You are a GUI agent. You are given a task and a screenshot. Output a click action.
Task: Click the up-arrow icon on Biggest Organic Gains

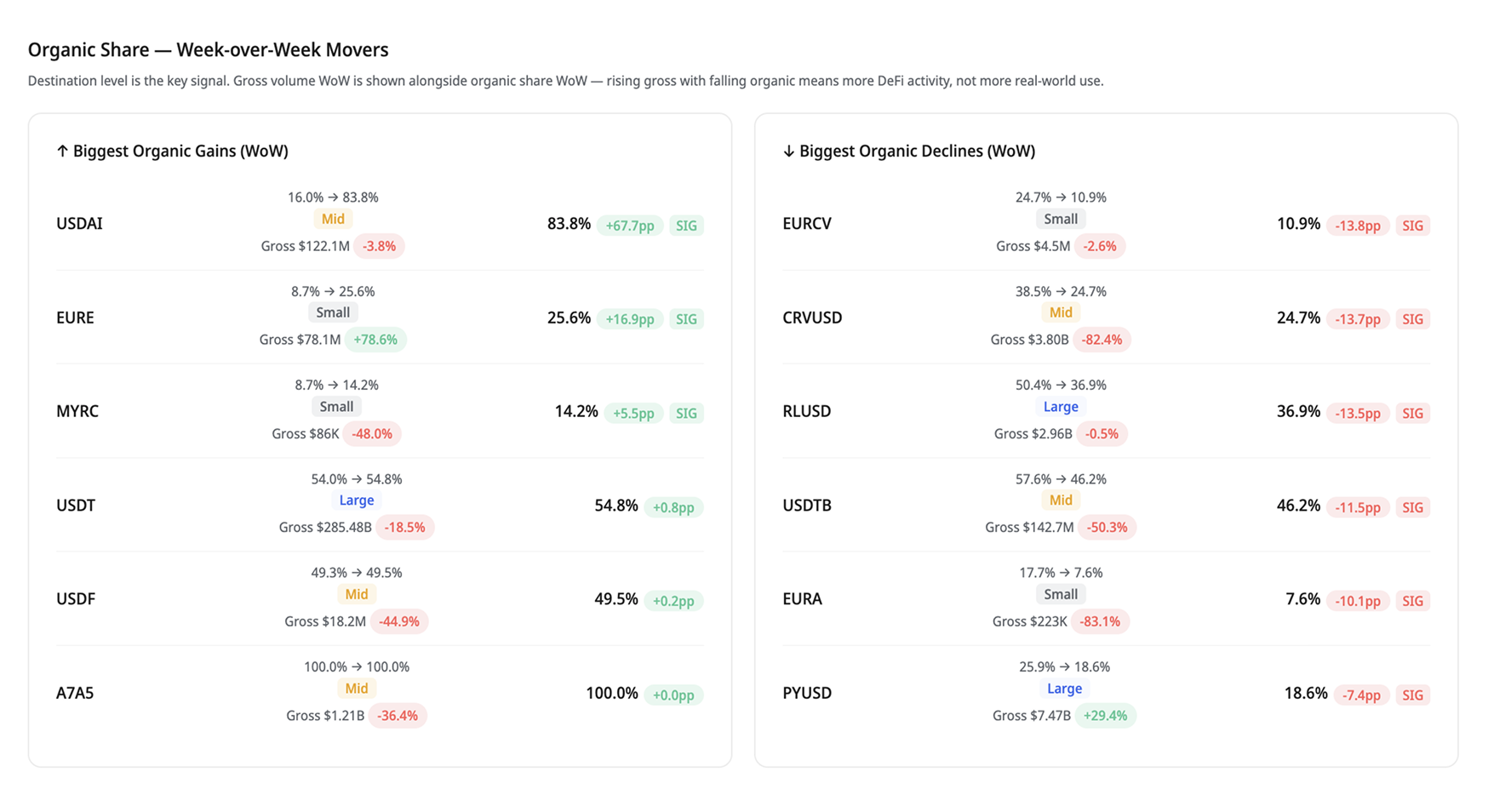click(61, 151)
